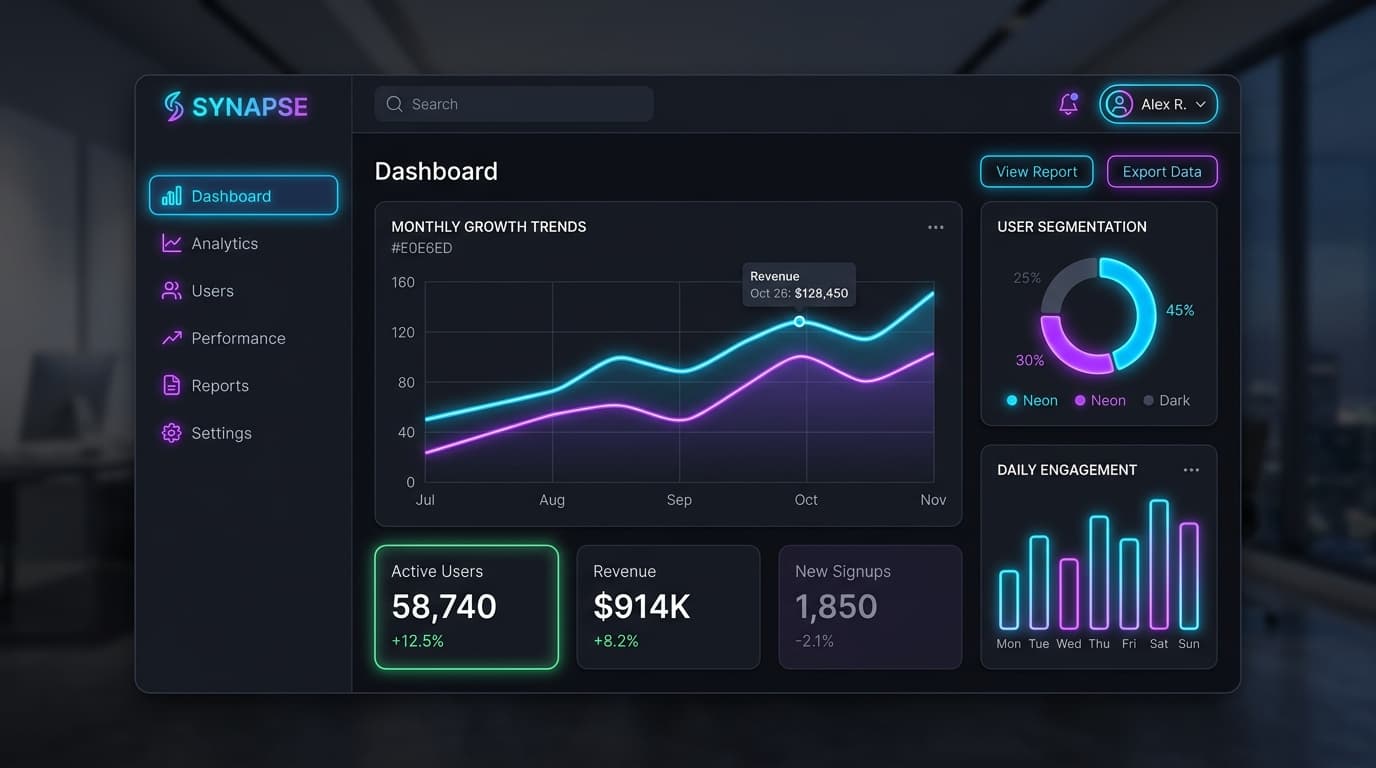Viewport: 1376px width, 768px height.
Task: Go to Analytics in the sidebar
Action: click(225, 243)
